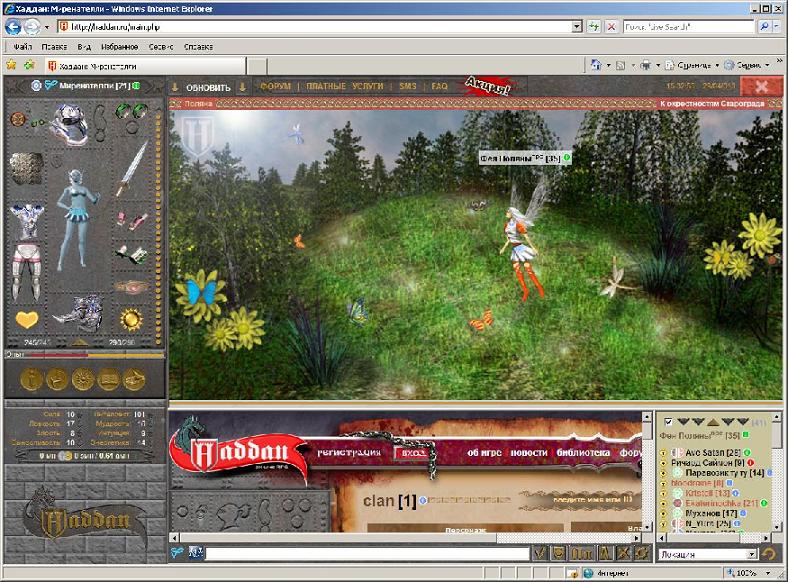Open the библиотека link
Screen dimensions: 788x582
click(583, 452)
